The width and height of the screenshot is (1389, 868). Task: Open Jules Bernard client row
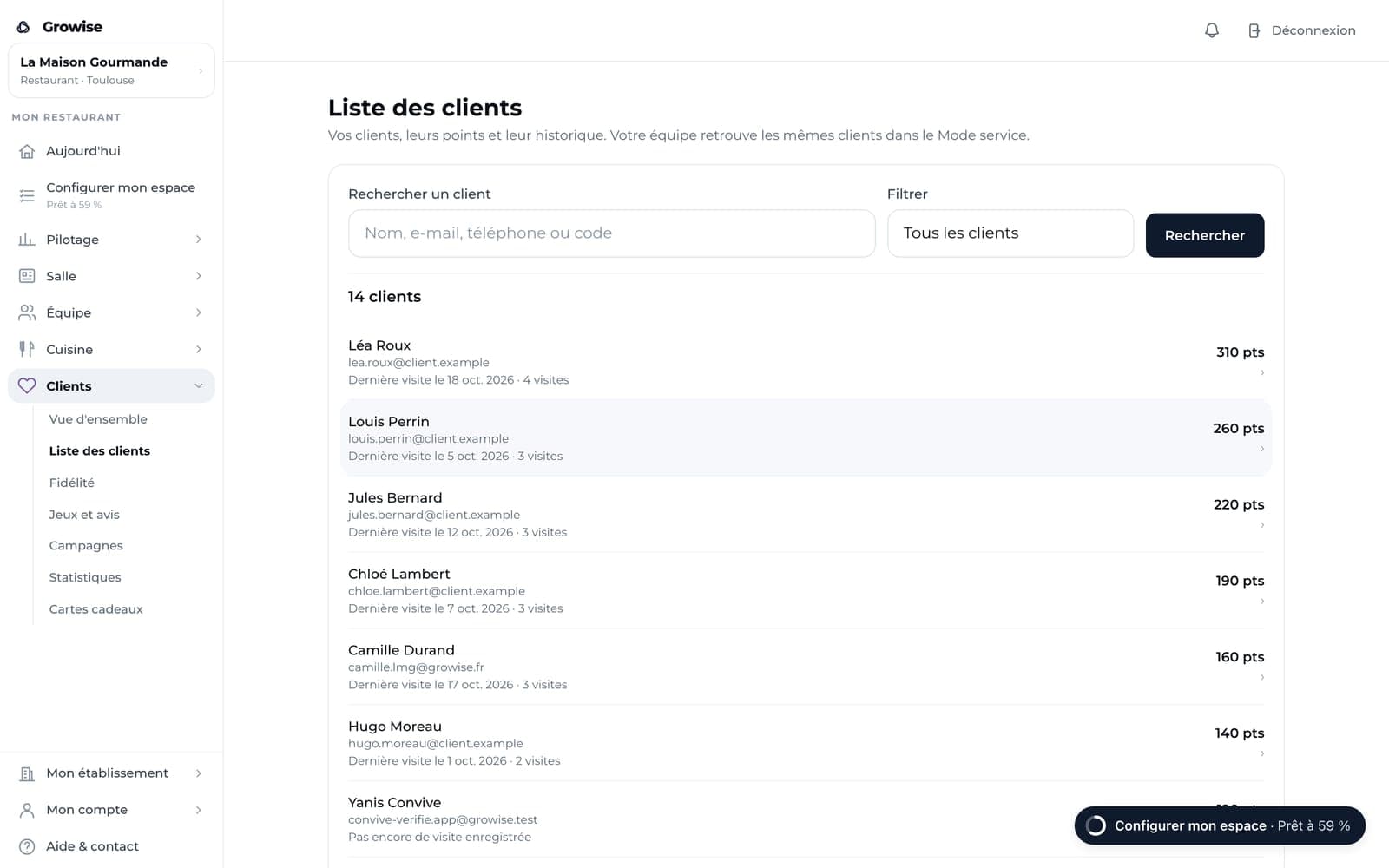pos(806,514)
